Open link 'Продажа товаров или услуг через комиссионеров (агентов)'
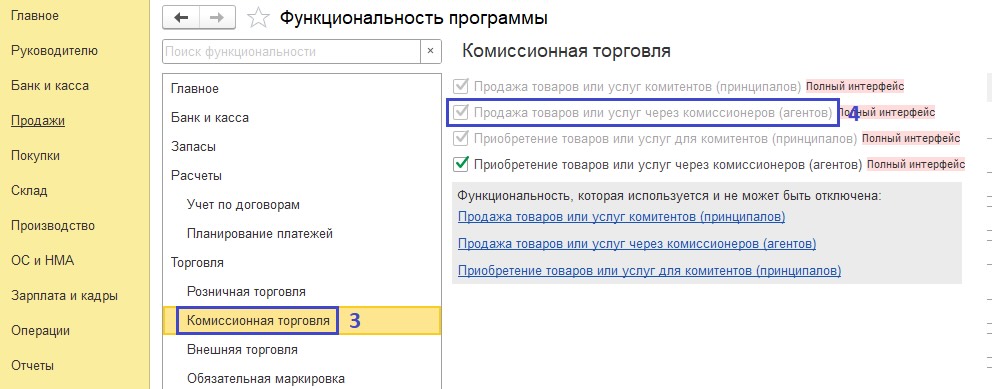Image resolution: width=992 pixels, height=389 pixels. click(x=636, y=244)
